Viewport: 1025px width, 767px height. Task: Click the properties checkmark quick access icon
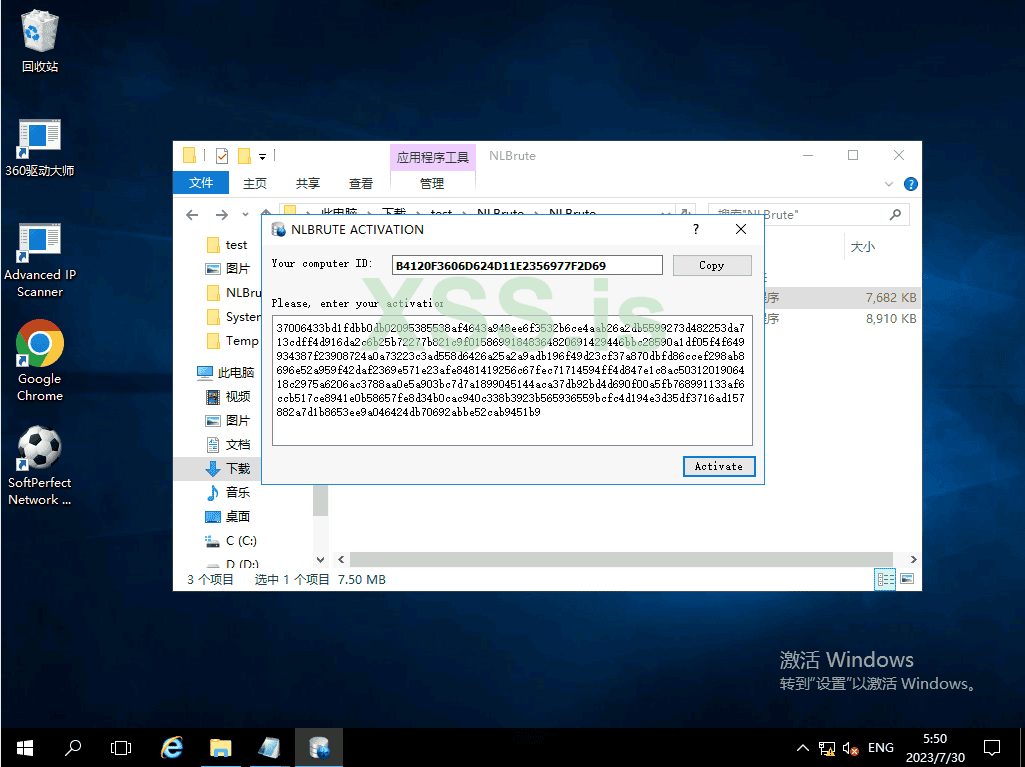click(221, 156)
